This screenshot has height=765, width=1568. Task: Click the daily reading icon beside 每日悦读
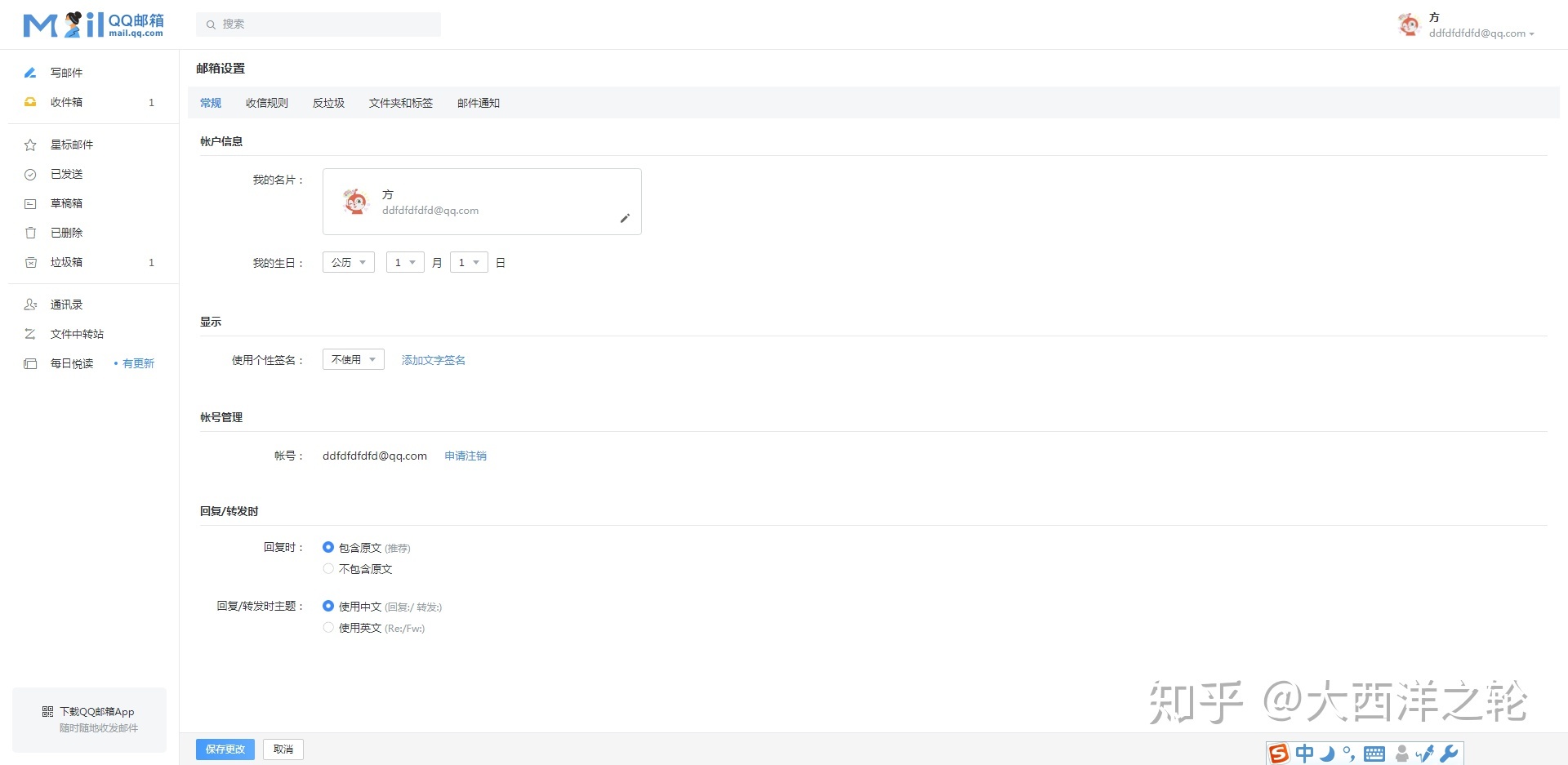tap(30, 363)
